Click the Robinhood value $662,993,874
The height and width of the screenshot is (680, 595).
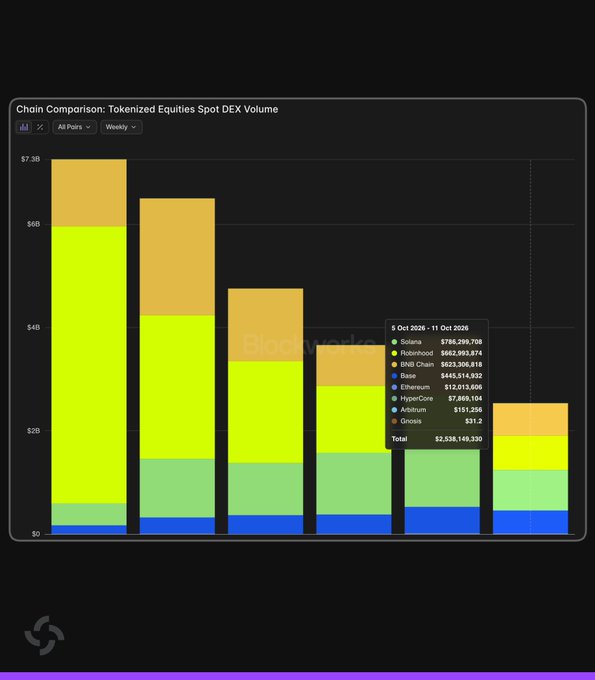[461, 353]
